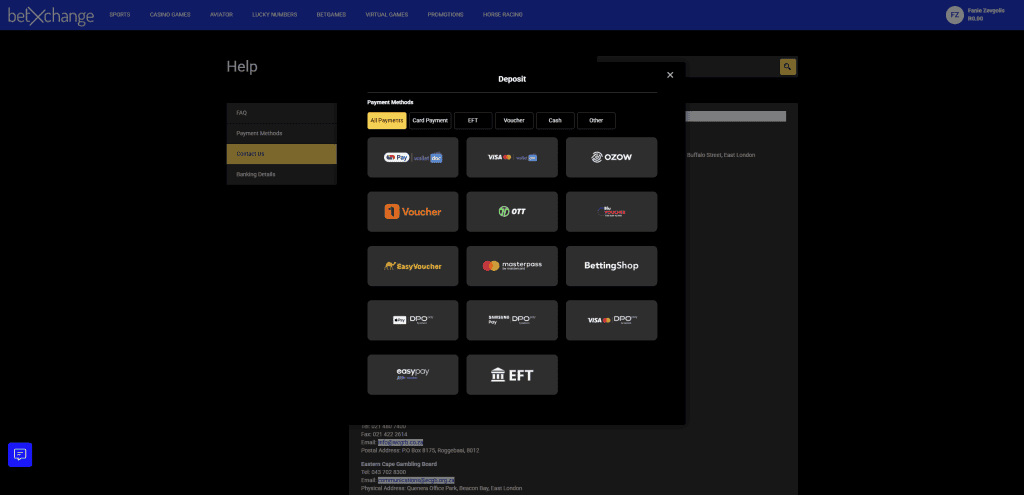This screenshot has height=495, width=1024.
Task: Select Contact Us in Help sidebar
Action: point(281,154)
